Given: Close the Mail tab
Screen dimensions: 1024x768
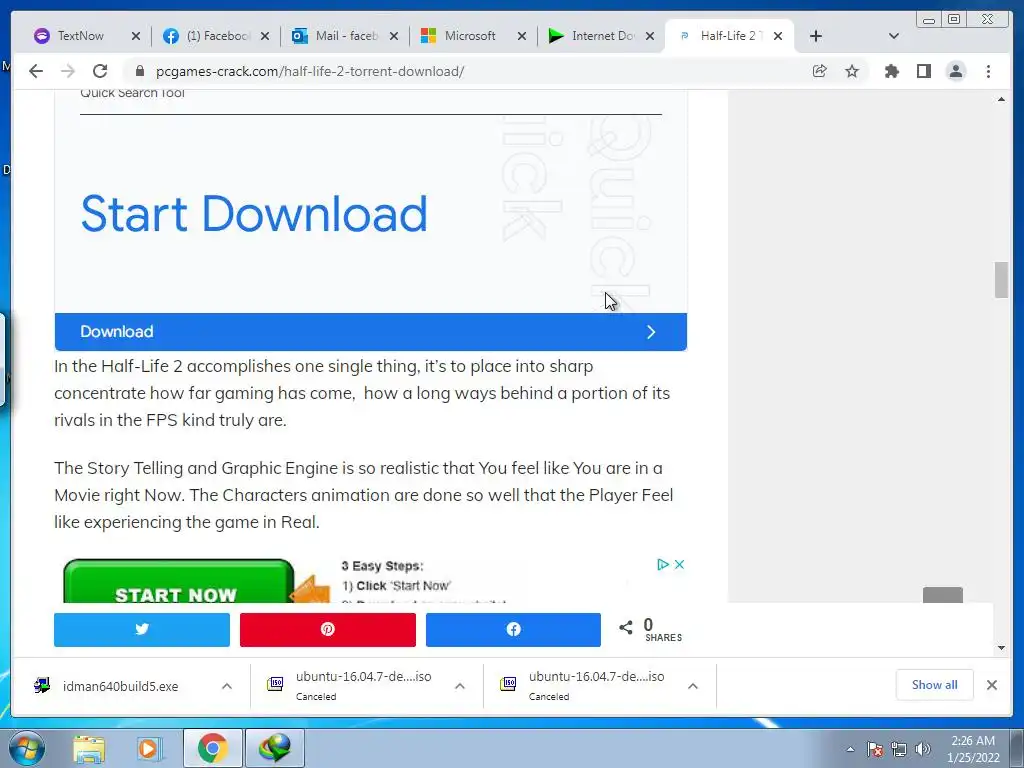Looking at the screenshot, I should click(x=394, y=36).
